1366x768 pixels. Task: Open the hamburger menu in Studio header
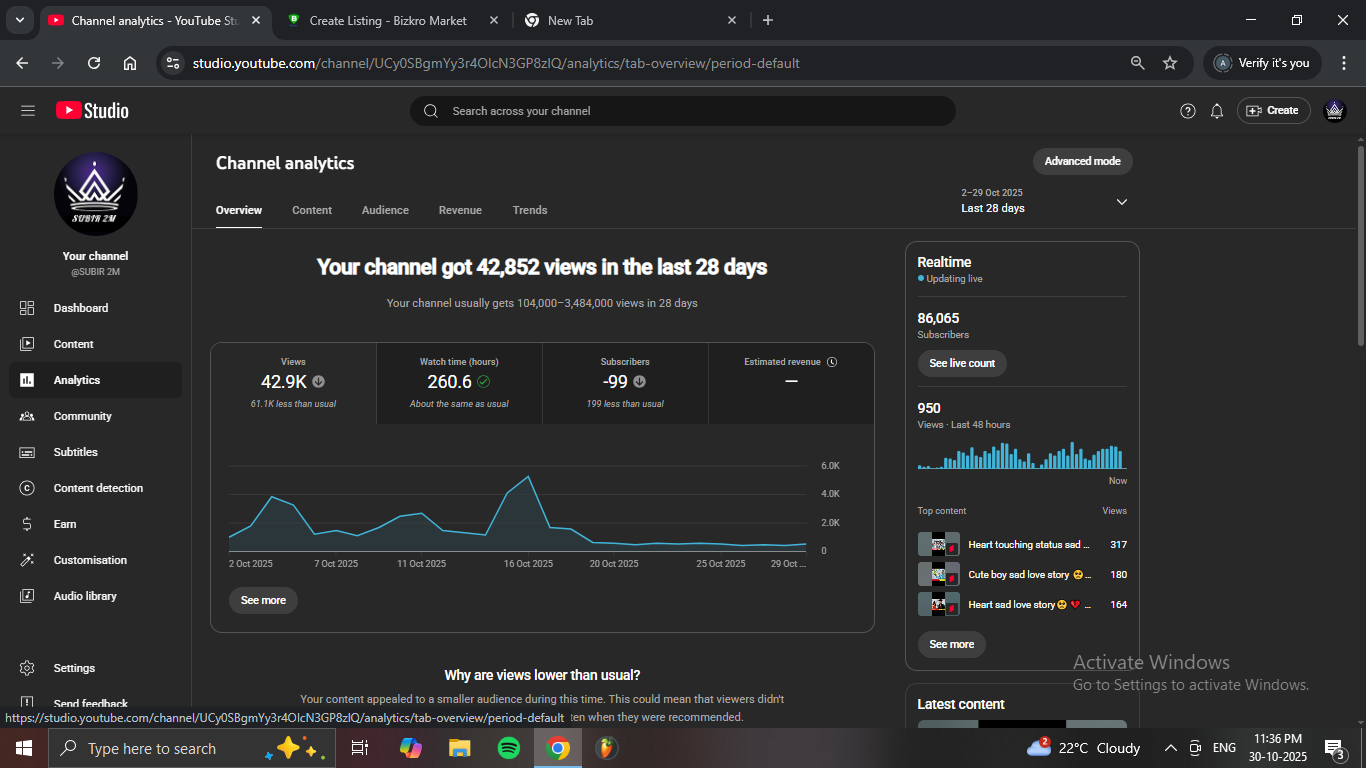click(x=28, y=111)
